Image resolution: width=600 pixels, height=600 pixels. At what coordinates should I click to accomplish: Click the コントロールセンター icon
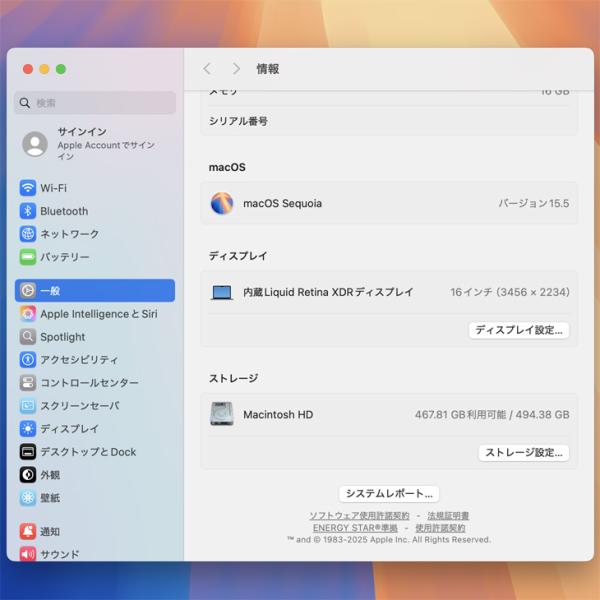pos(28,383)
